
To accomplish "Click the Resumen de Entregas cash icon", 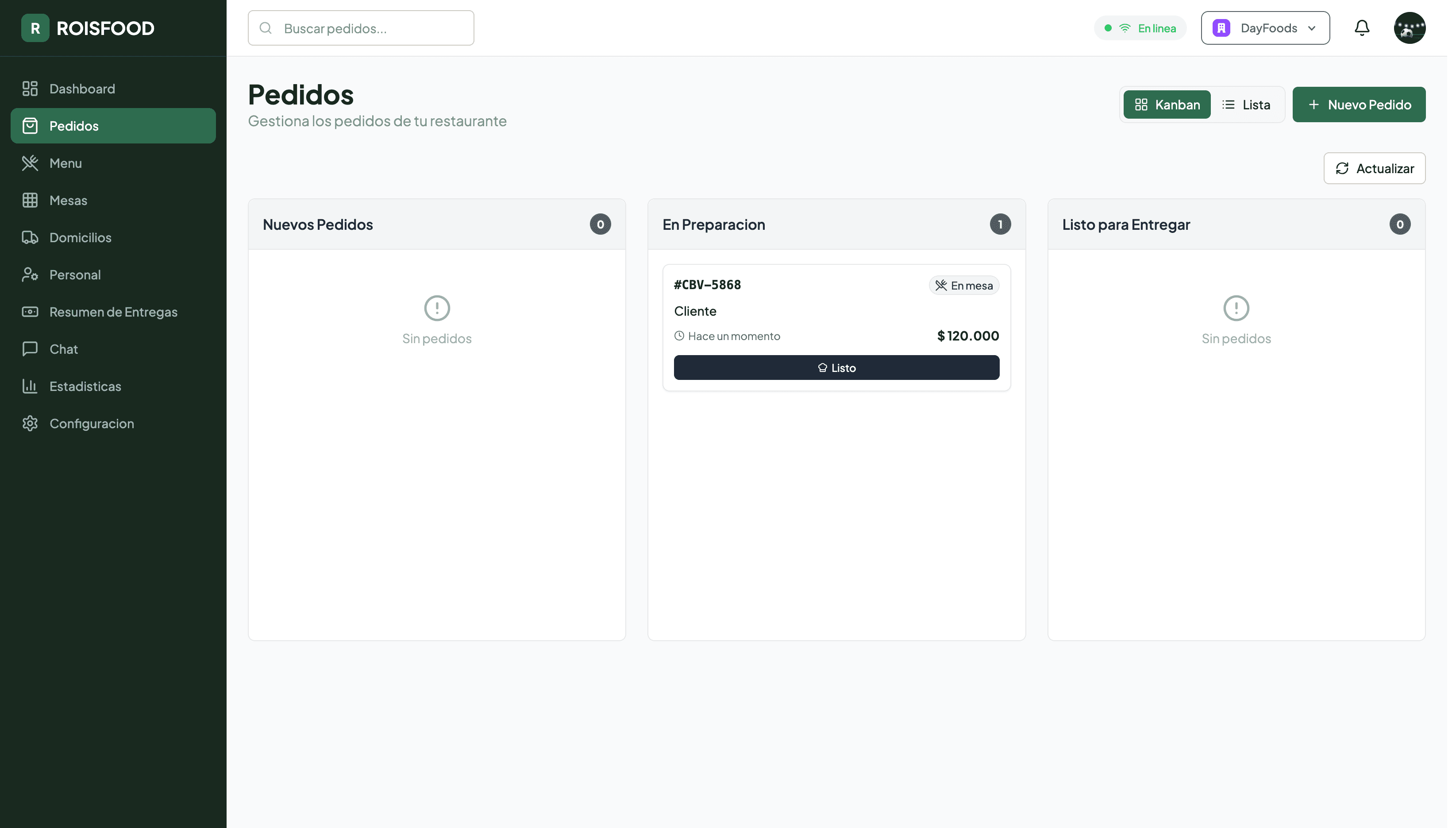I will pos(30,312).
